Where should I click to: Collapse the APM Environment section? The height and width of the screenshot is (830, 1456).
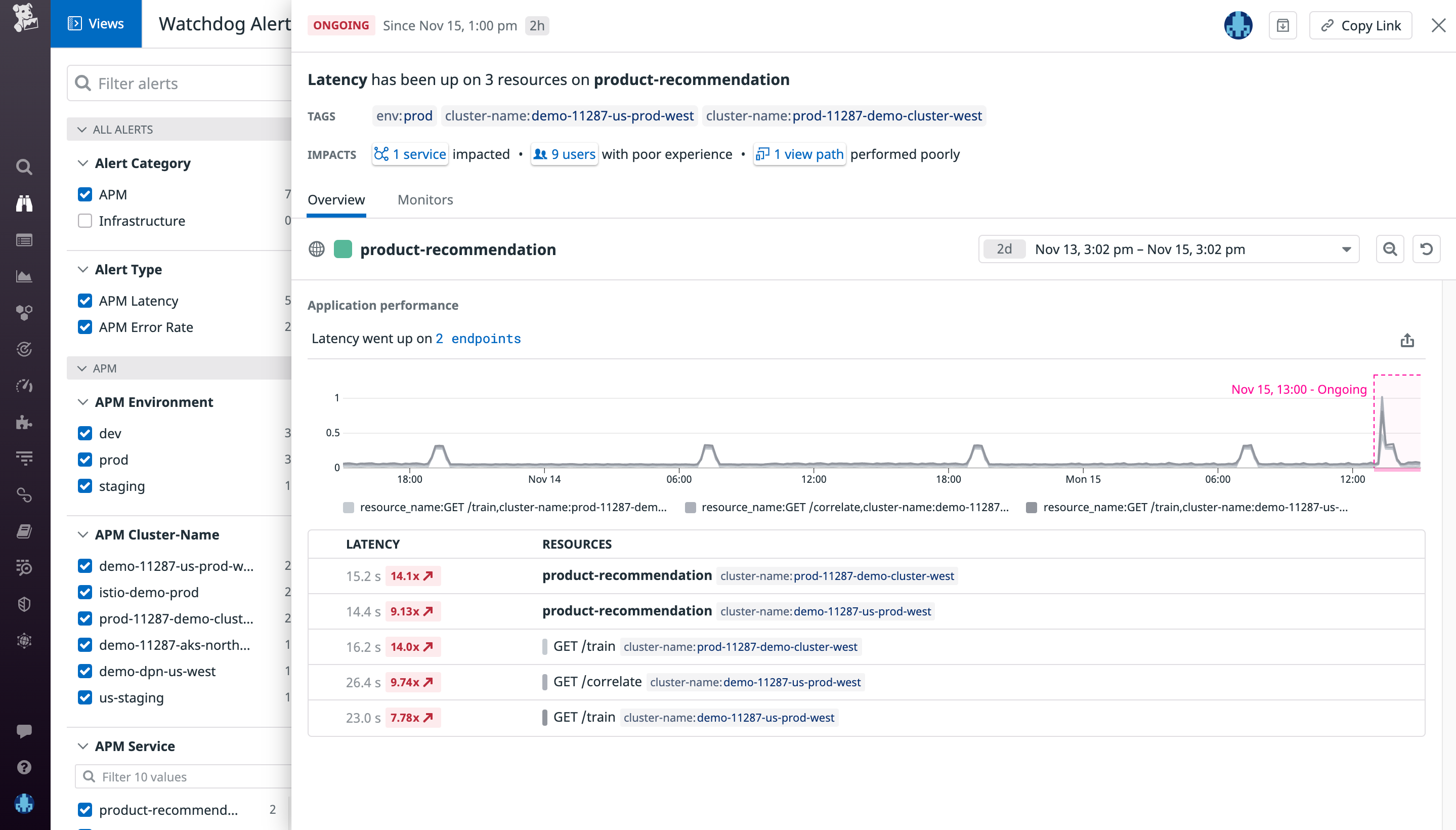[x=82, y=402]
